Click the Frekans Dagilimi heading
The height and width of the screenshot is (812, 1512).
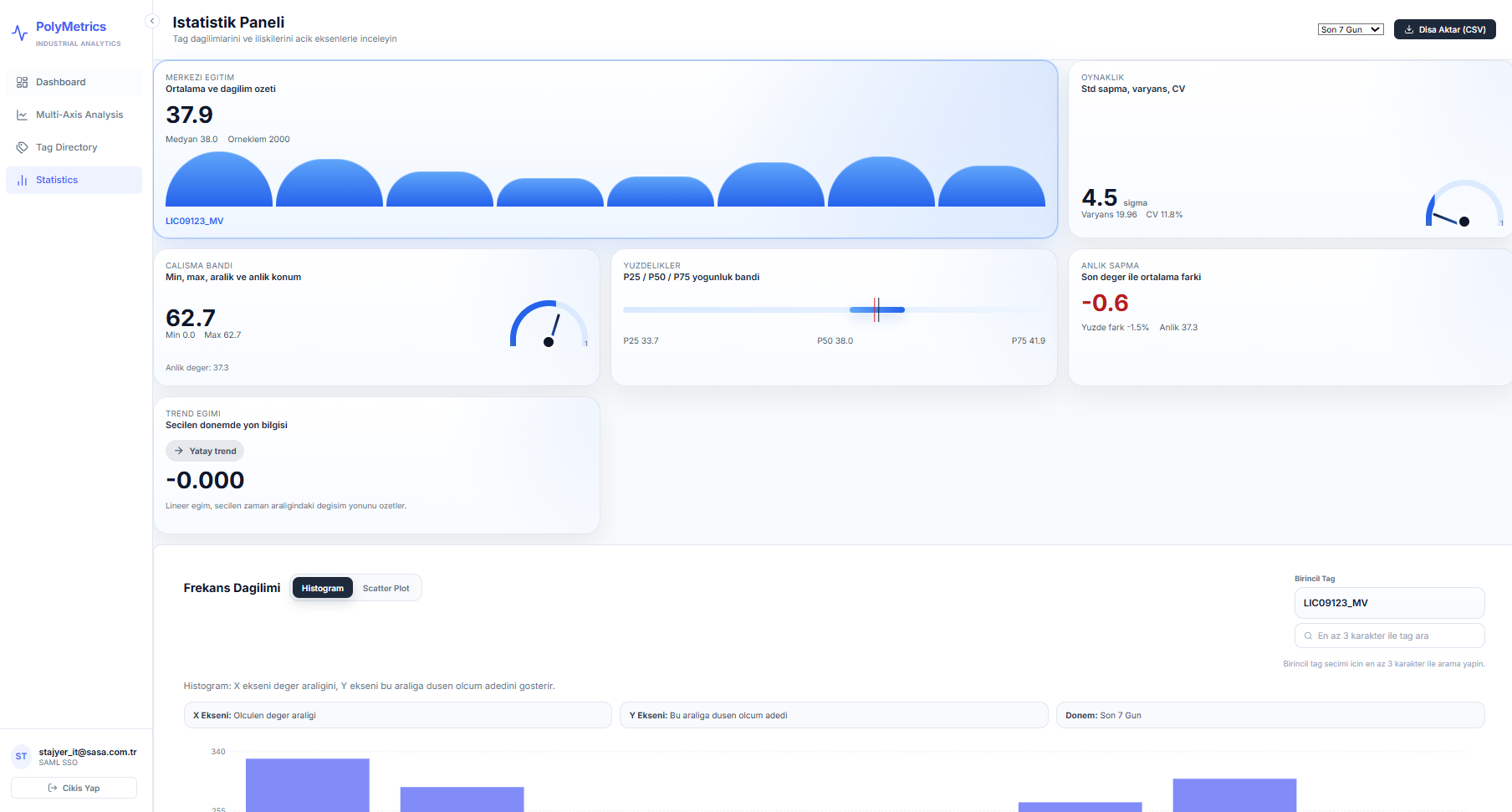(232, 588)
